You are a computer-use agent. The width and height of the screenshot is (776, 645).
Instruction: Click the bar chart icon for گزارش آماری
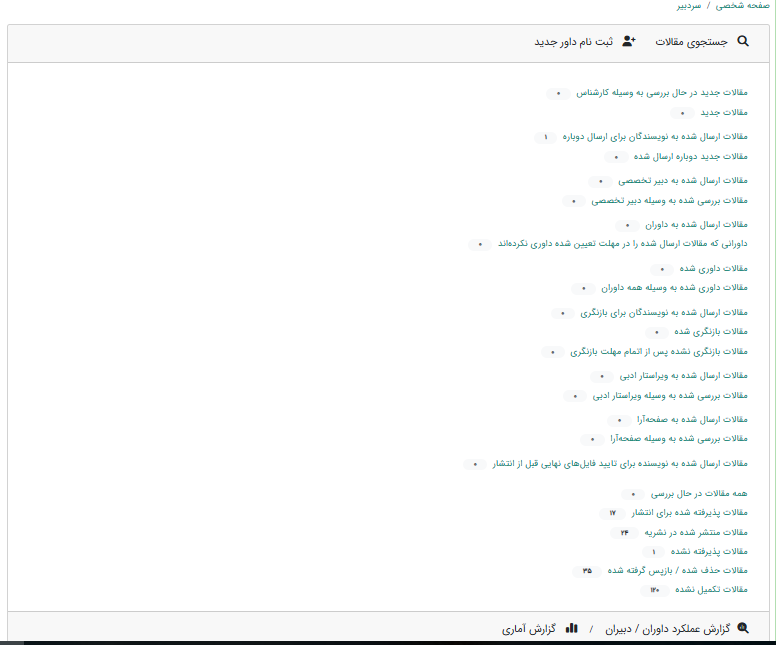coord(572,629)
